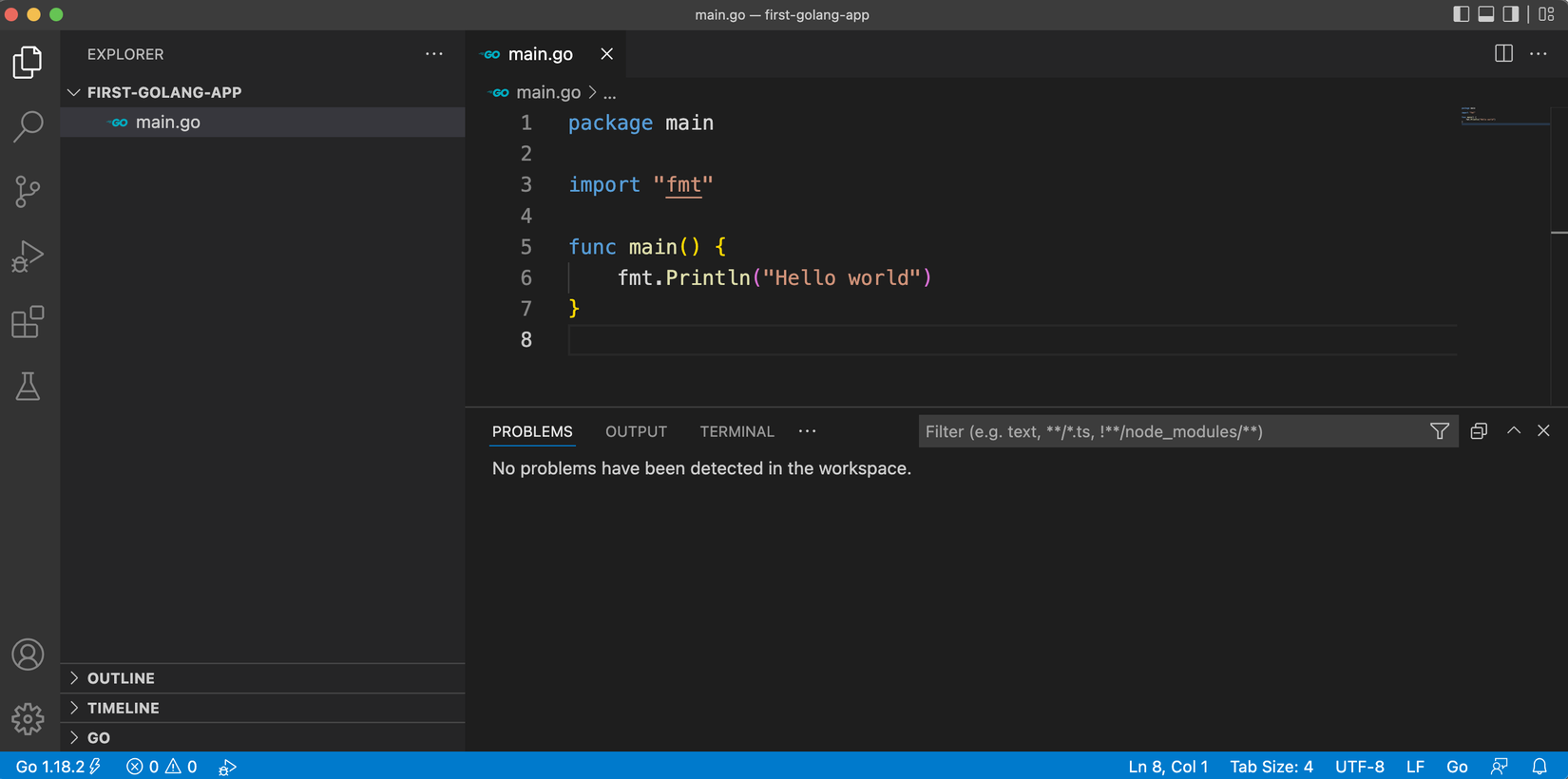
Task: Open the Source Control view
Action: (28, 191)
